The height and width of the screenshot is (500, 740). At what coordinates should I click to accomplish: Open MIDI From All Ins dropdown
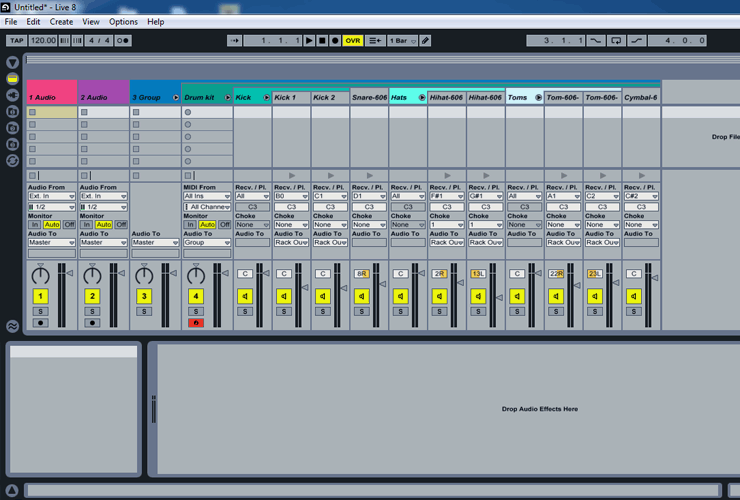point(208,196)
